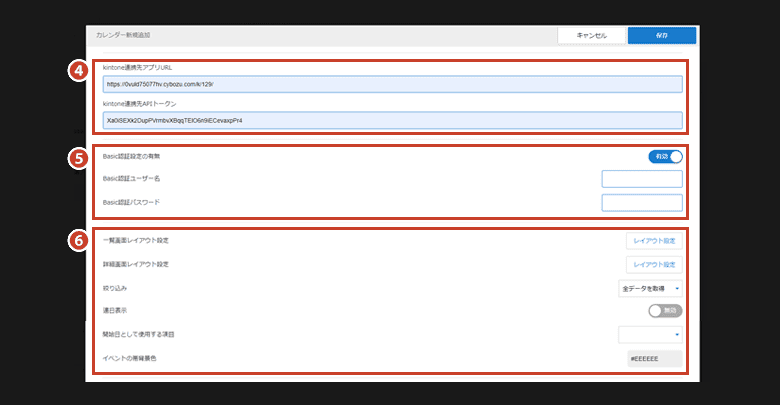Open レイアウト設定 for 一覧画面
The width and height of the screenshot is (780, 405).
tap(654, 241)
